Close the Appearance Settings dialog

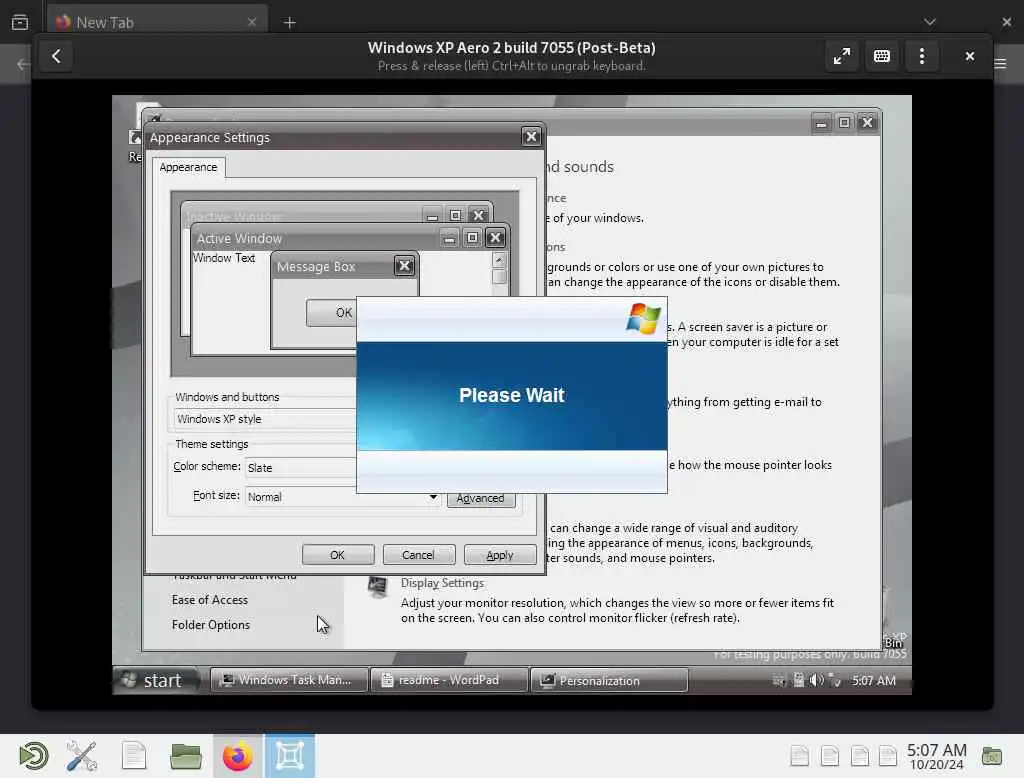click(x=531, y=137)
